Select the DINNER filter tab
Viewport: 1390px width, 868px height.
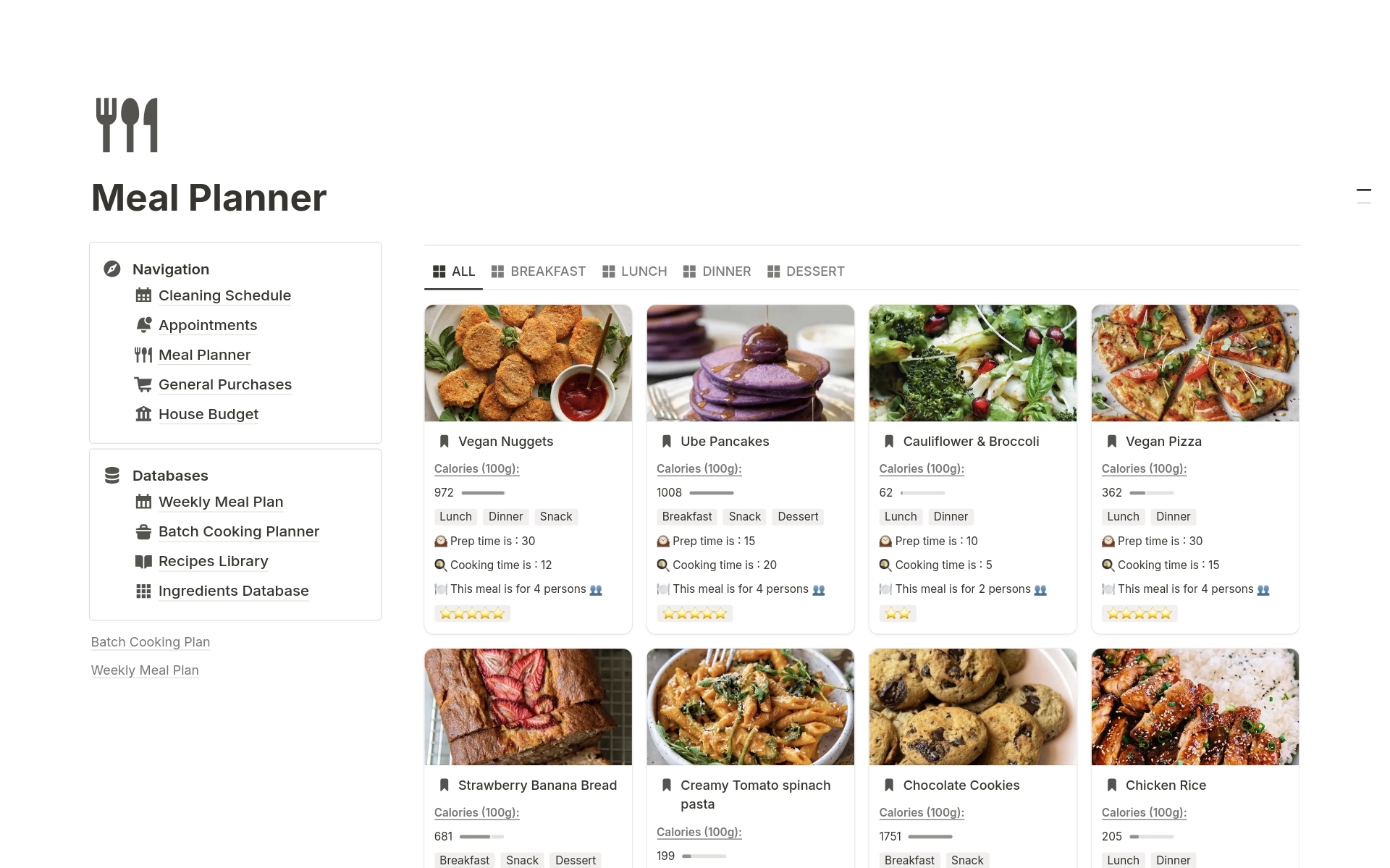point(727,271)
